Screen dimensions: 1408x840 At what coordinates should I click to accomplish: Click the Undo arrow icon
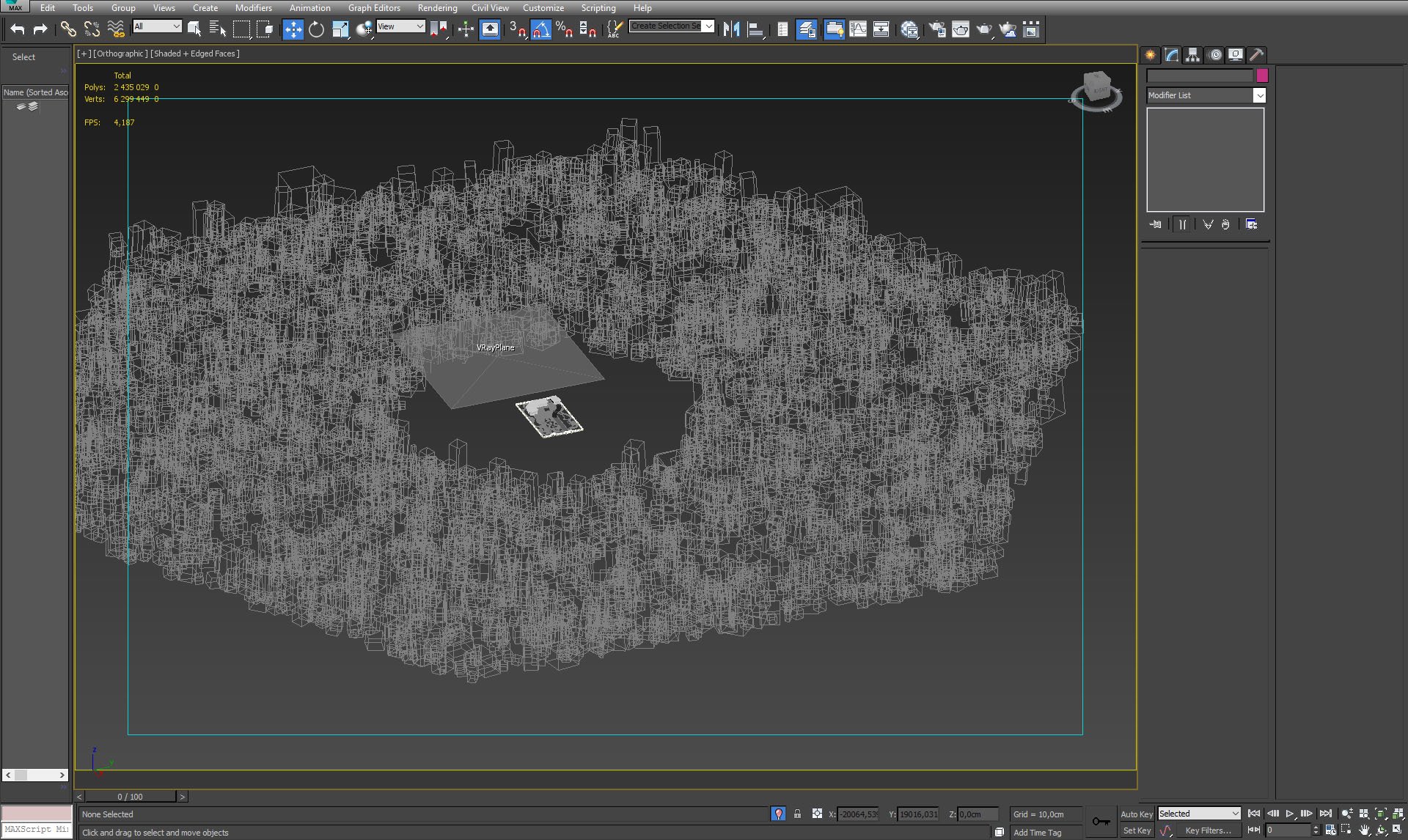pos(18,29)
